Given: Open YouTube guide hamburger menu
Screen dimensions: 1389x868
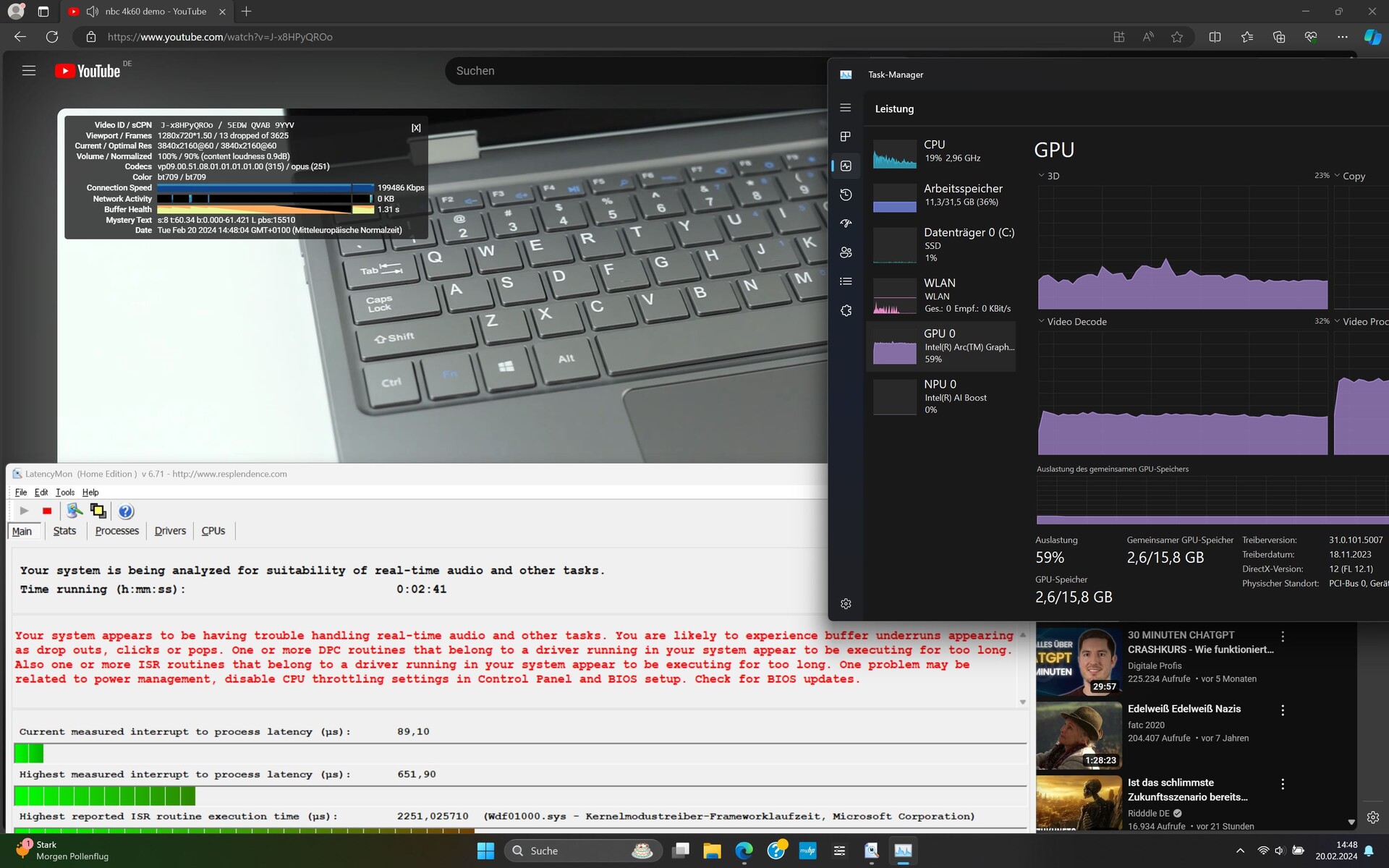Looking at the screenshot, I should [x=29, y=71].
